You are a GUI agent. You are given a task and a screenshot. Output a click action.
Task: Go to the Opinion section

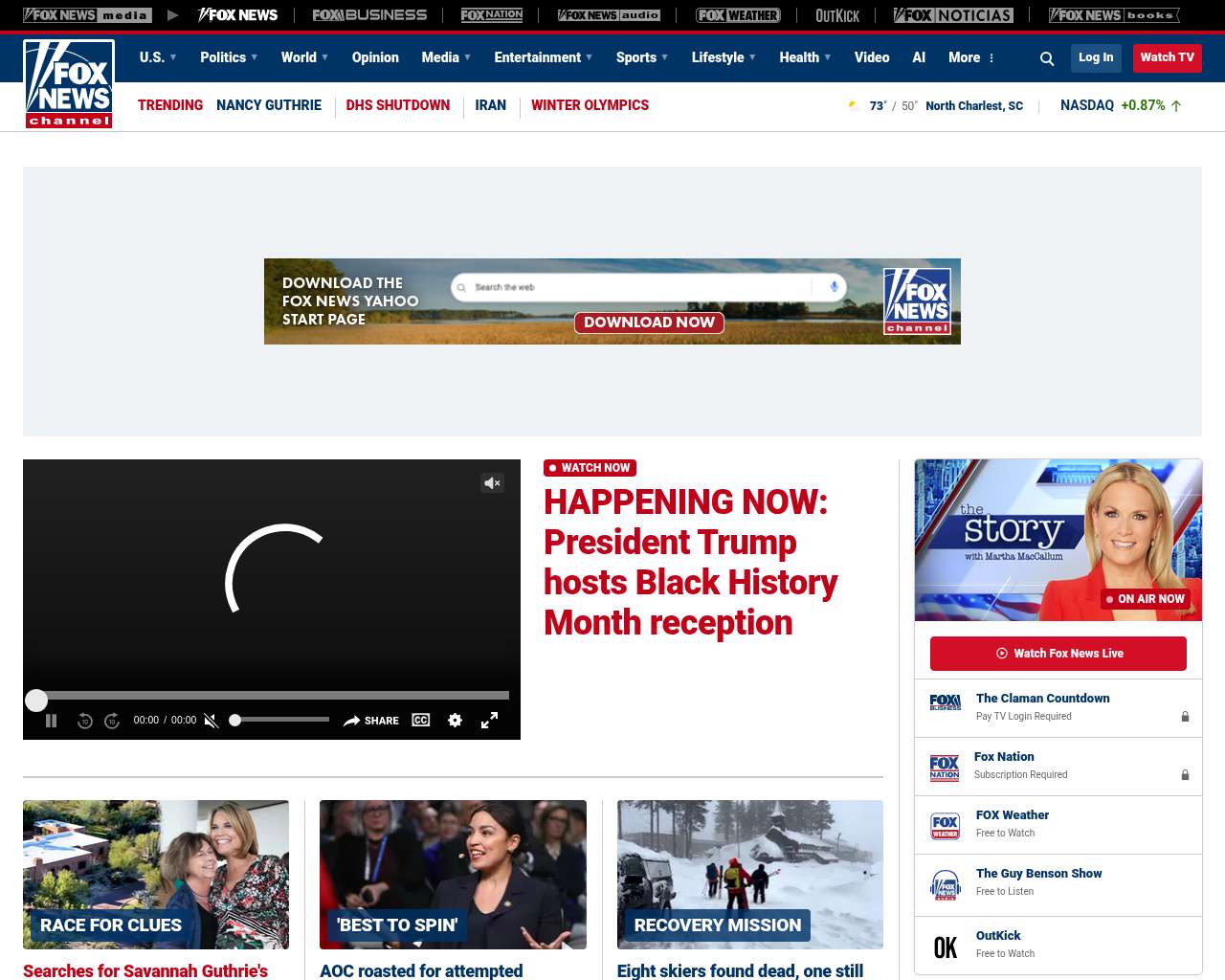pos(375,57)
